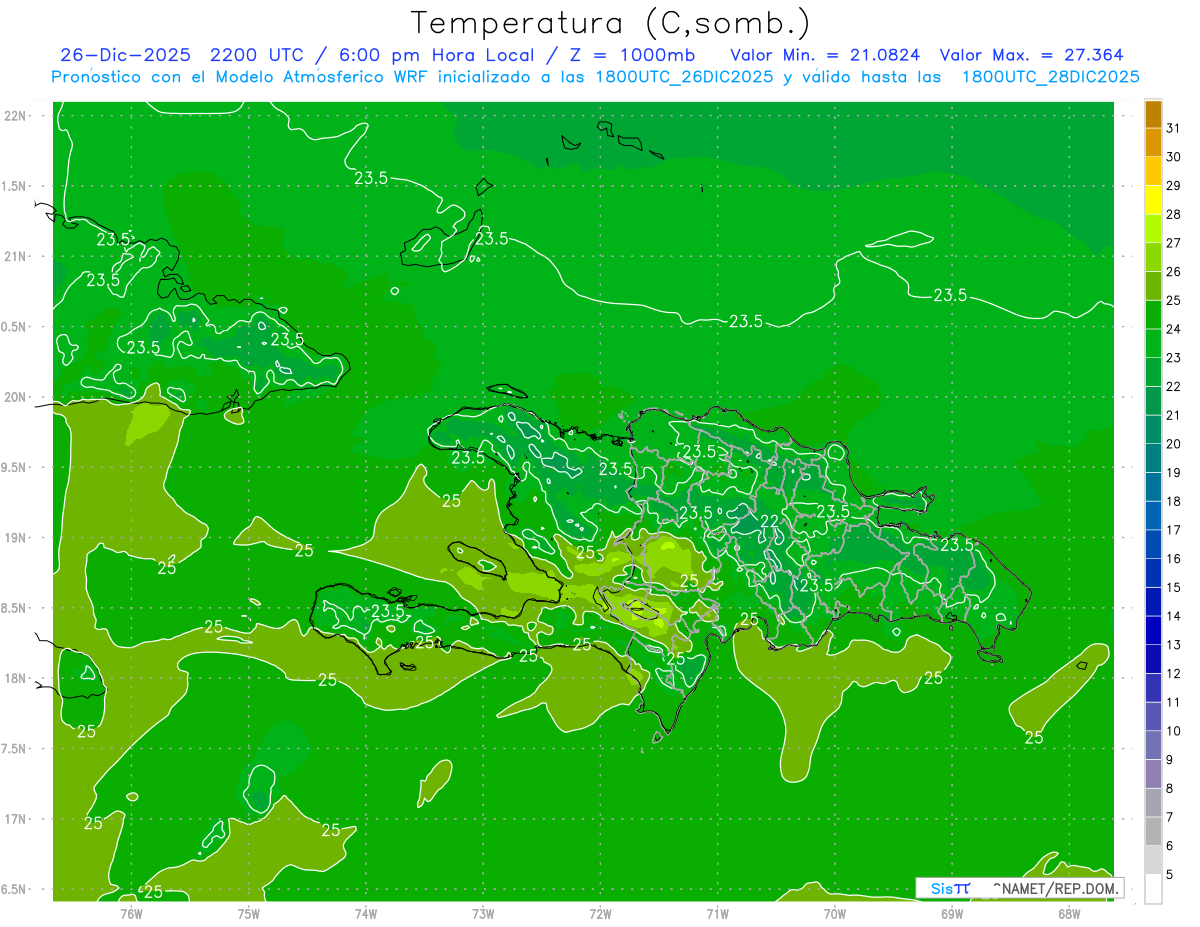Click the '71W' longitude axis label
Image resolution: width=1200 pixels, height=927 pixels.
pyautogui.click(x=717, y=914)
